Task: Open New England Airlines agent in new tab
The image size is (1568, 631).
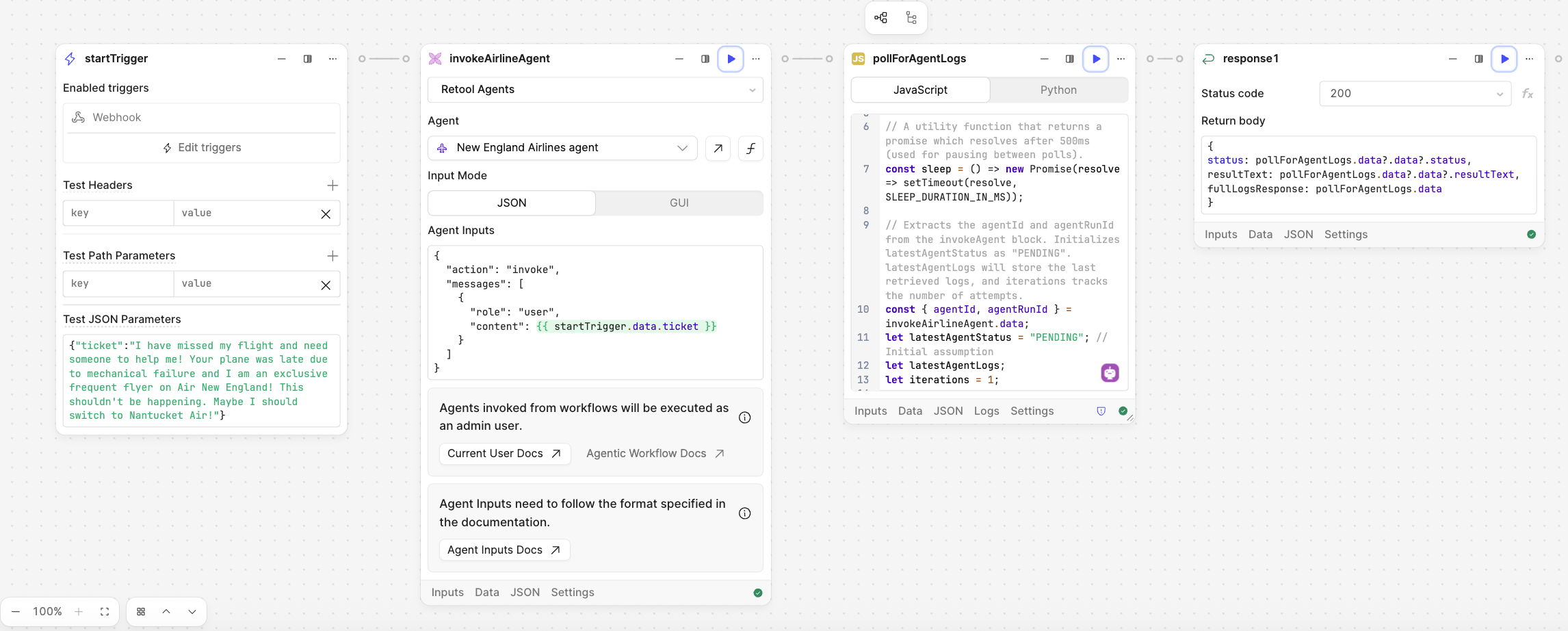Action: point(718,148)
